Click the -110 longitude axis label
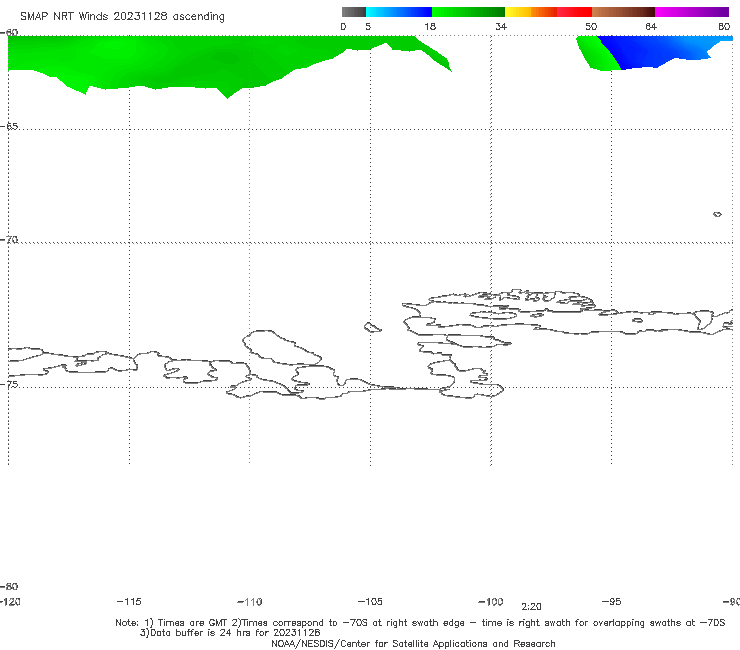 [x=250, y=602]
